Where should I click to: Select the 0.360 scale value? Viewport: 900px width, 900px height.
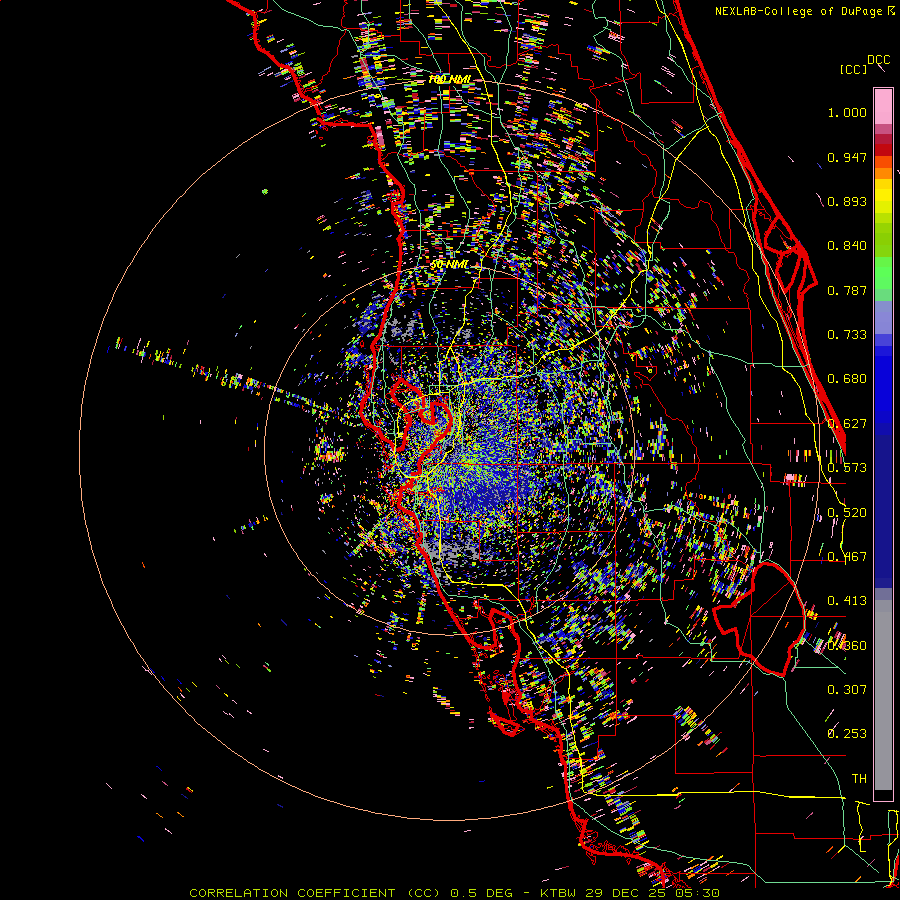pyautogui.click(x=847, y=646)
